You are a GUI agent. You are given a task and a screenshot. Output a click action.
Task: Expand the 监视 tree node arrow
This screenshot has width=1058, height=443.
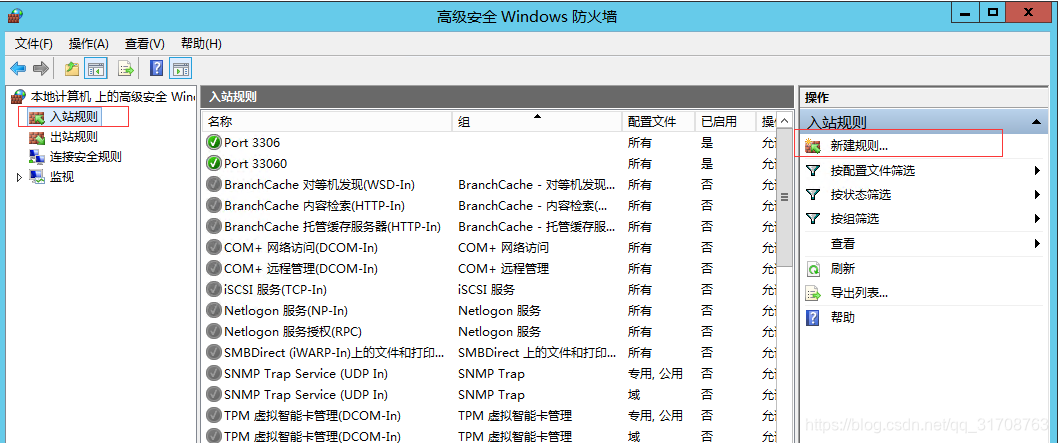tap(19, 177)
